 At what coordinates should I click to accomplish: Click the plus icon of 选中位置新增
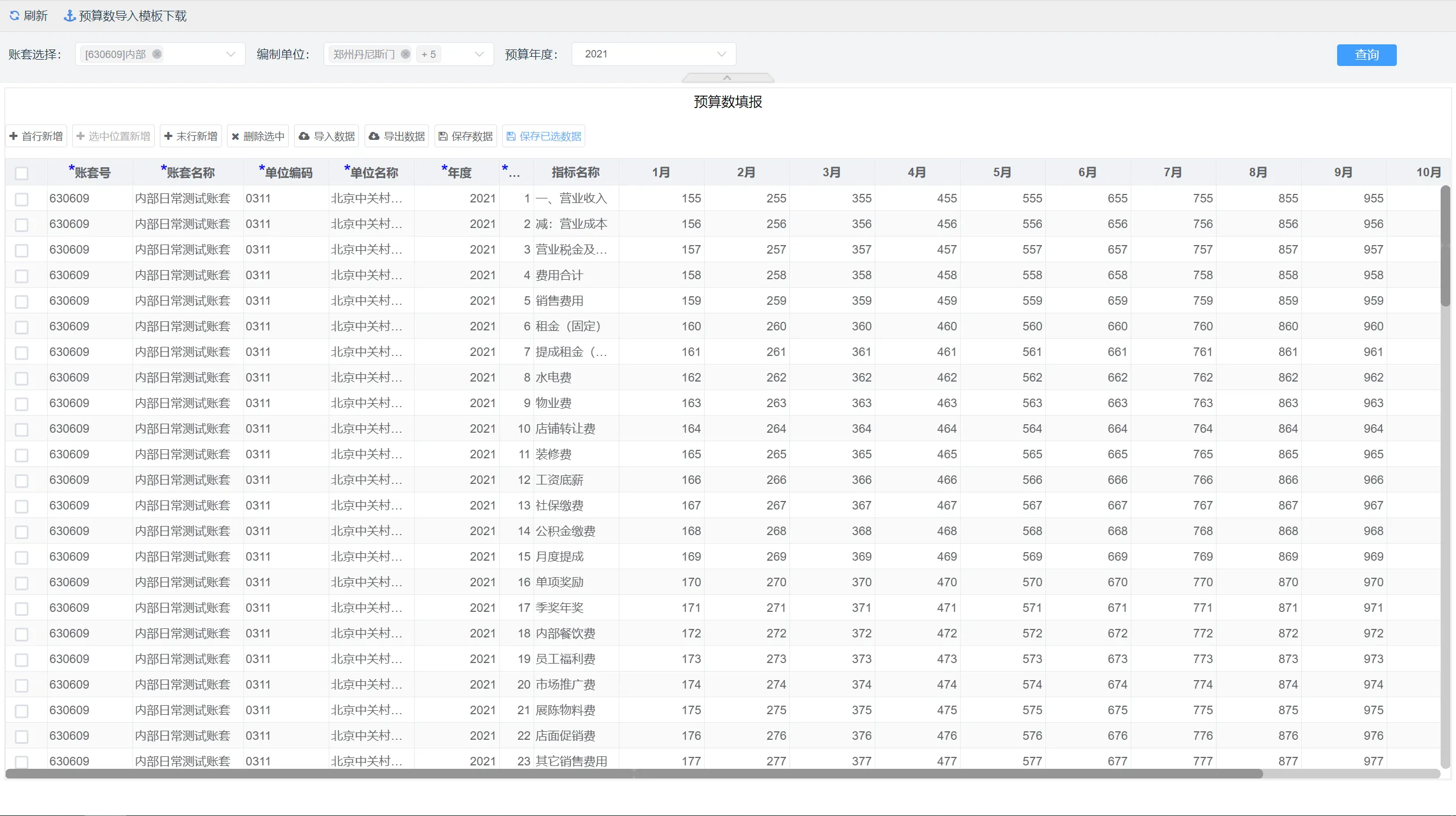coord(80,136)
